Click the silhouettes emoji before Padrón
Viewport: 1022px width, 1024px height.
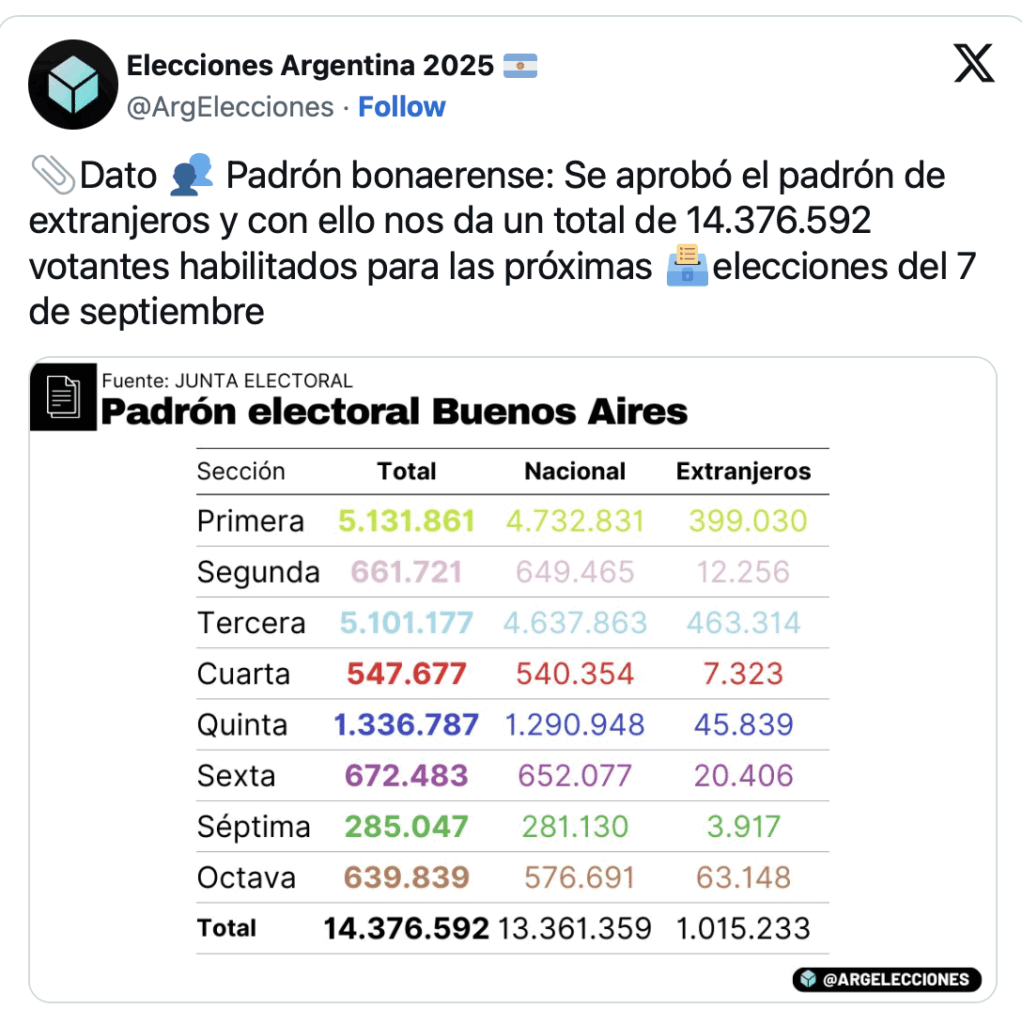[x=191, y=174]
